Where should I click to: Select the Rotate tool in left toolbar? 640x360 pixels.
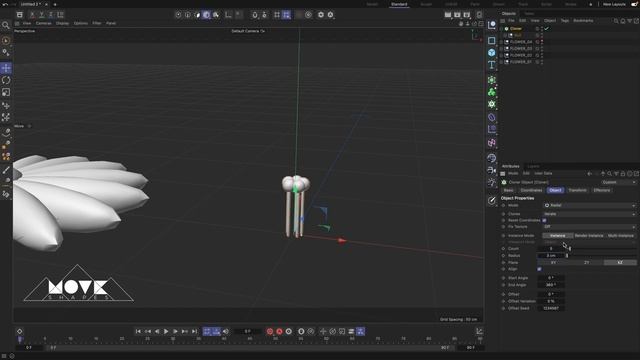tap(6, 80)
